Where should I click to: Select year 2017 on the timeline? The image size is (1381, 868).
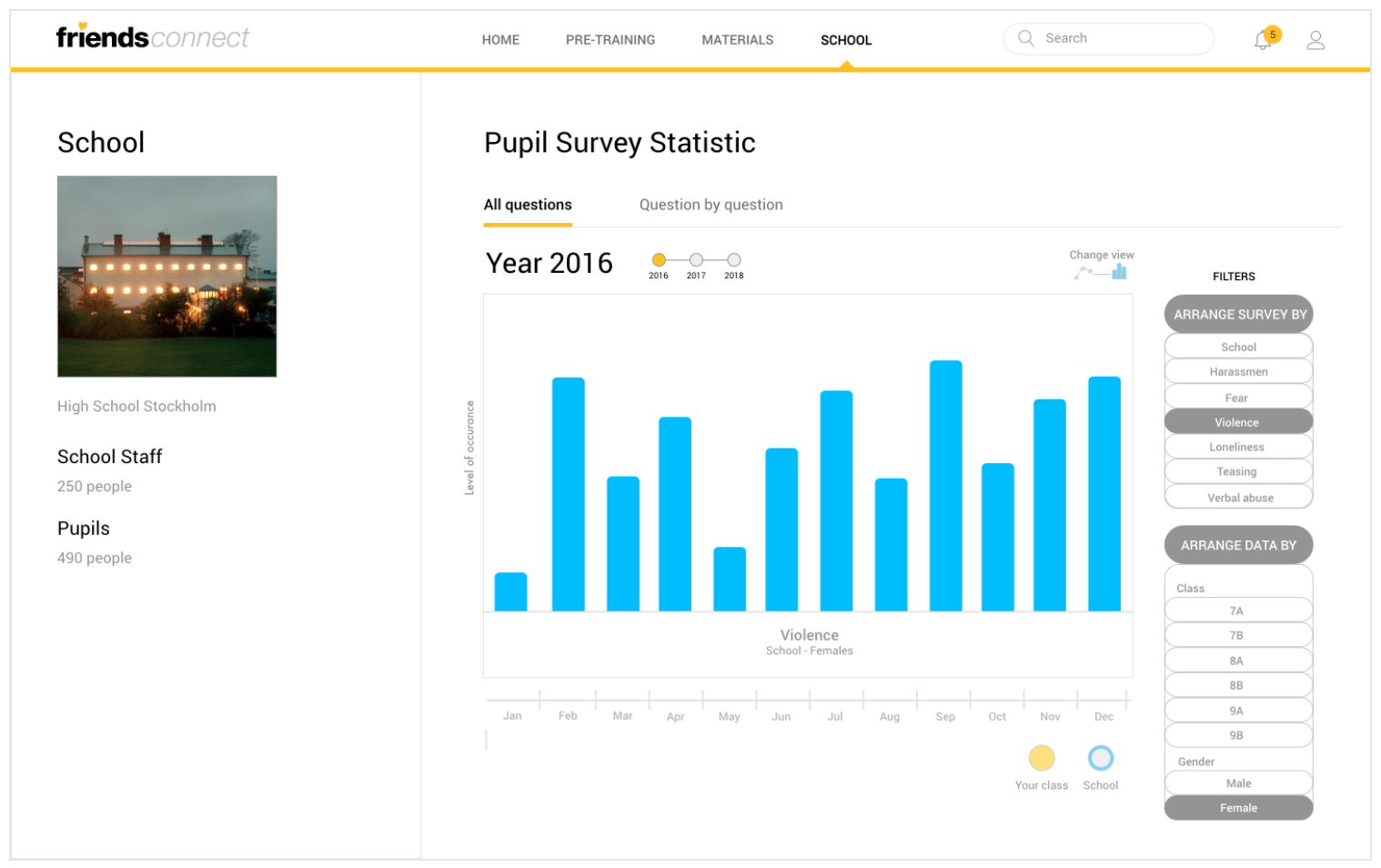coord(696,260)
